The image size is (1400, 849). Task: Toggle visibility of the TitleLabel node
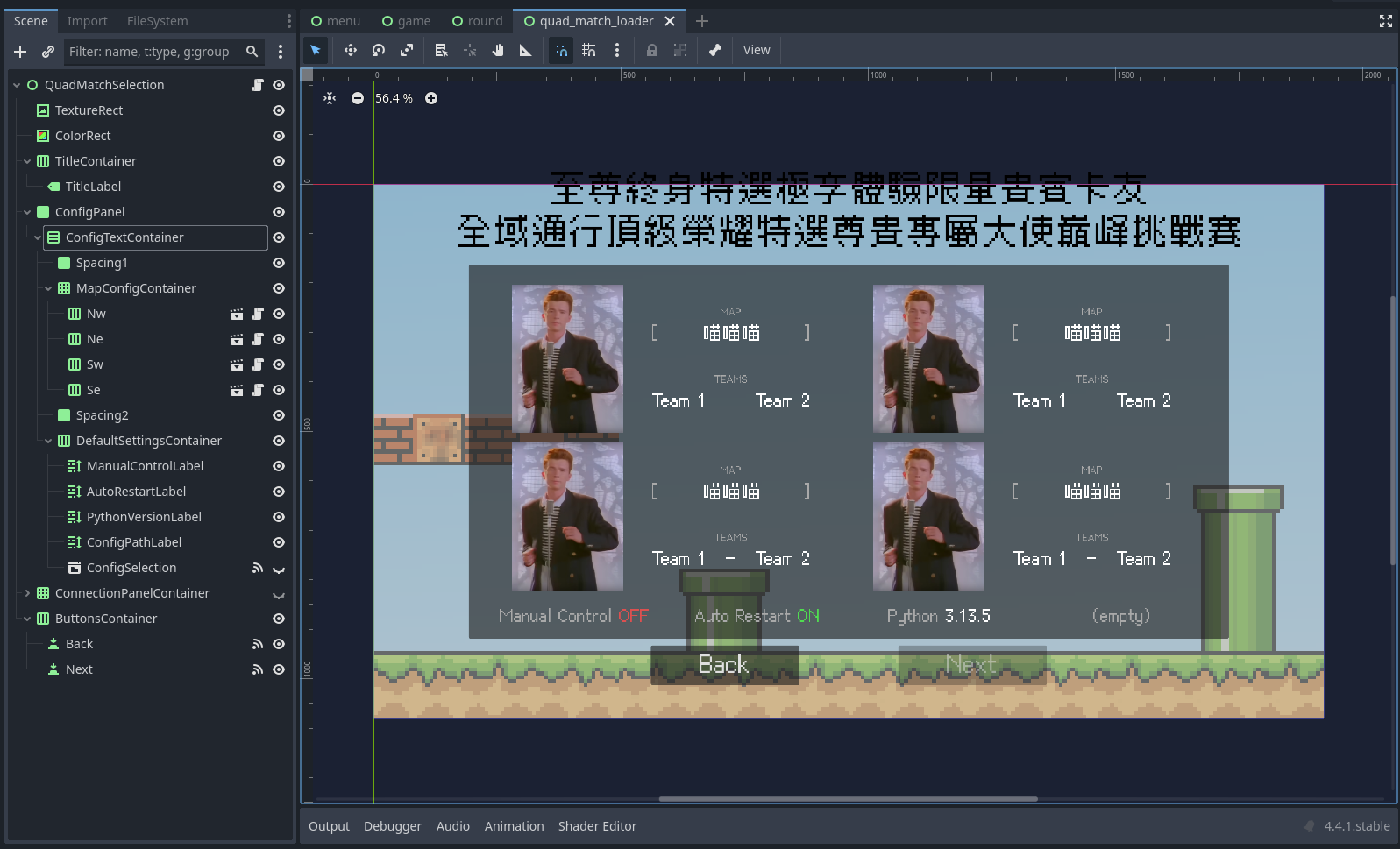click(279, 187)
